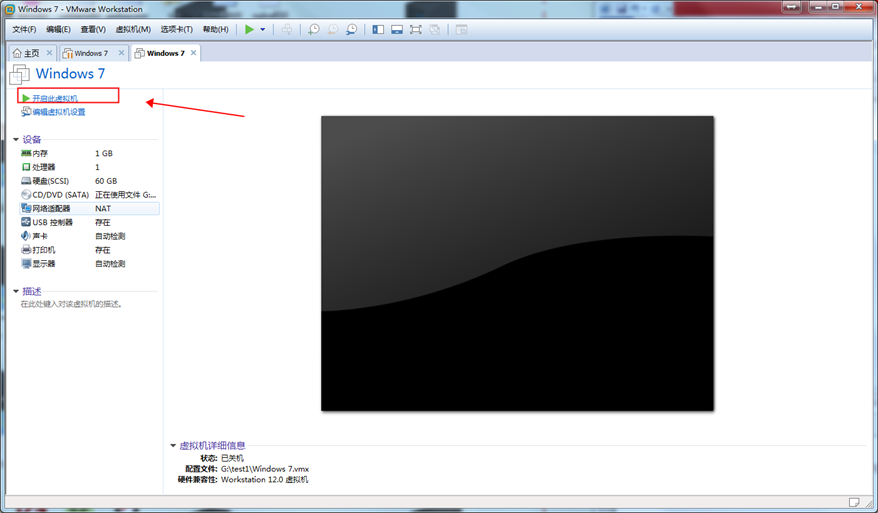Viewport: 878px width, 513px height.
Task: Click the 已关机 status text
Action: (232, 458)
